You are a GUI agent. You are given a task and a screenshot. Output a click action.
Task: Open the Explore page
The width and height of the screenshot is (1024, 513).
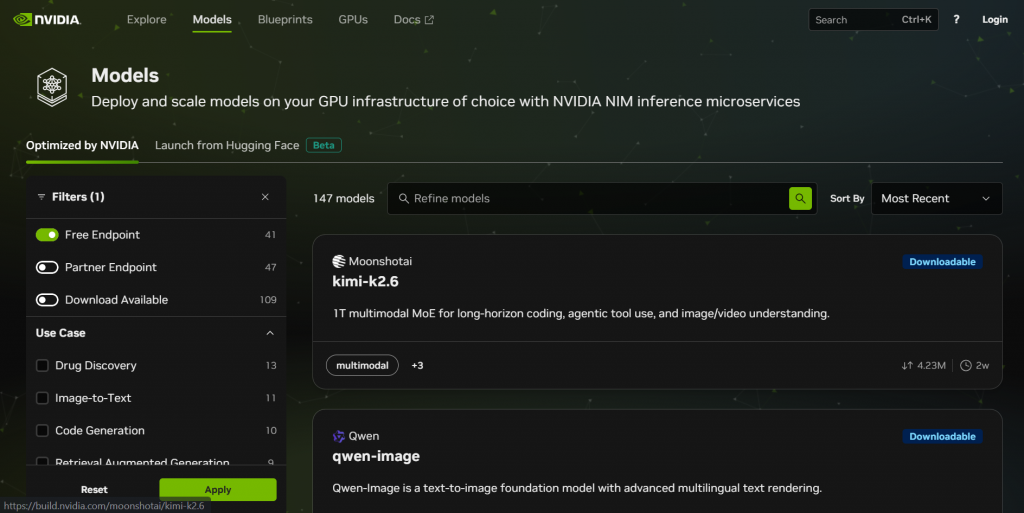pyautogui.click(x=146, y=20)
